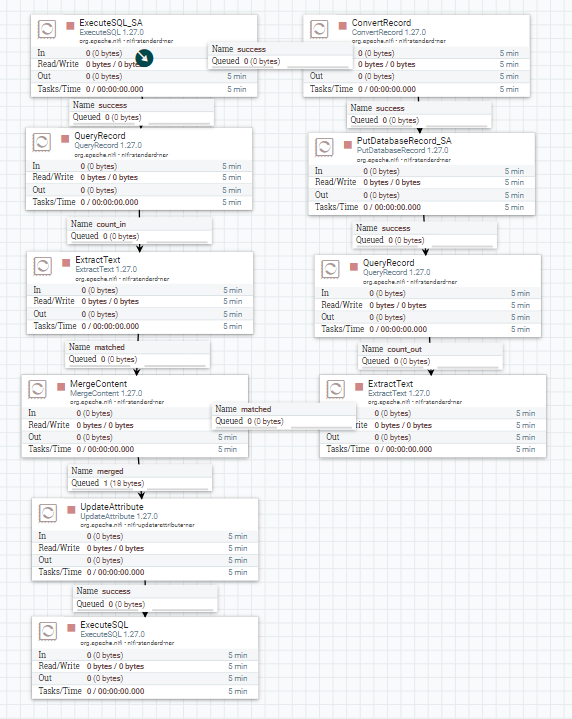Select the count_in connection label
The height and width of the screenshot is (719, 572).
click(x=140, y=230)
